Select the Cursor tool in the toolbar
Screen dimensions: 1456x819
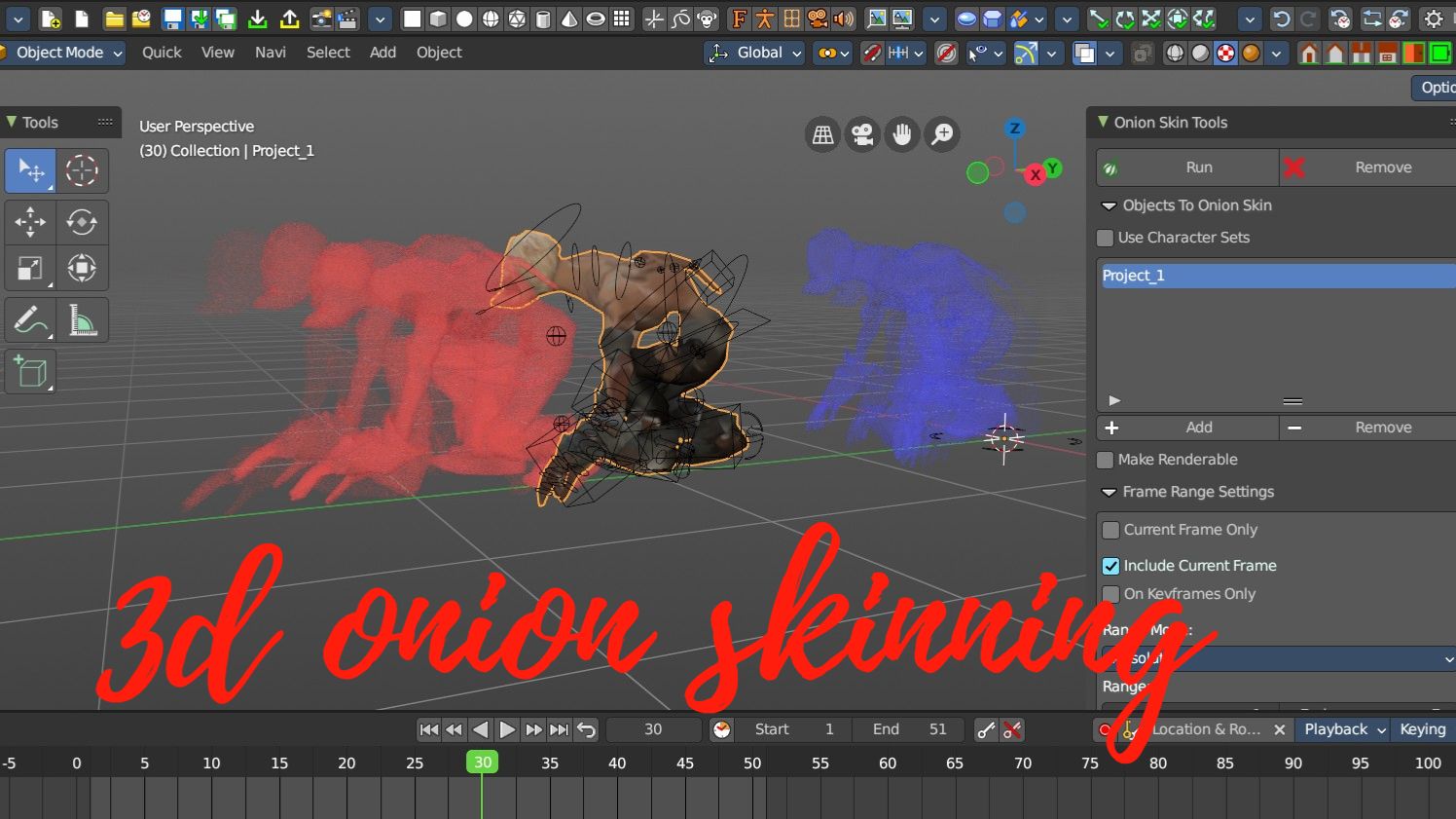(x=82, y=170)
